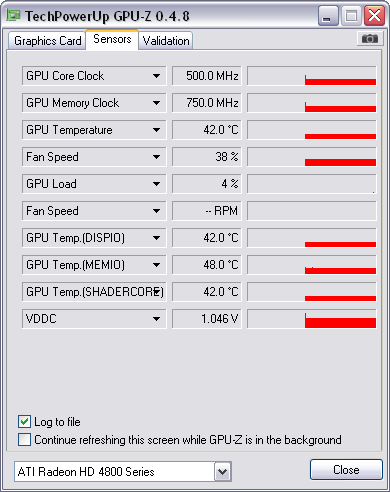Expand the GPU Load dropdown arrow
The width and height of the screenshot is (390, 492).
coord(156,184)
